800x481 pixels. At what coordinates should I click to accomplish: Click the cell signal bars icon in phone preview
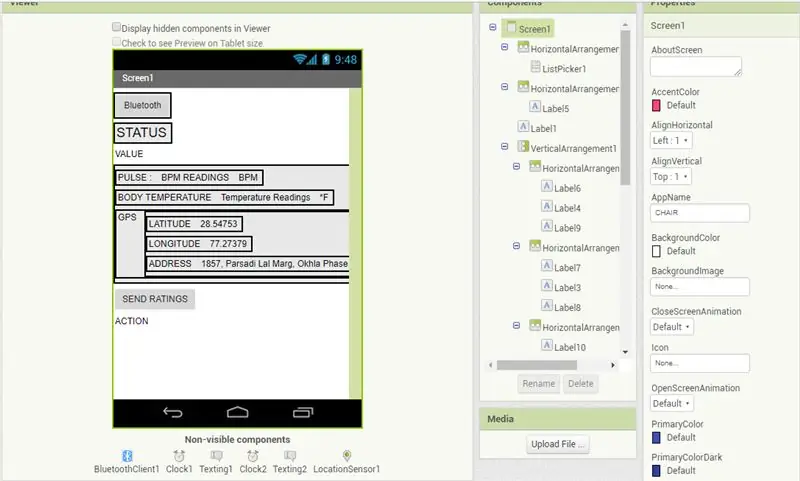point(311,60)
